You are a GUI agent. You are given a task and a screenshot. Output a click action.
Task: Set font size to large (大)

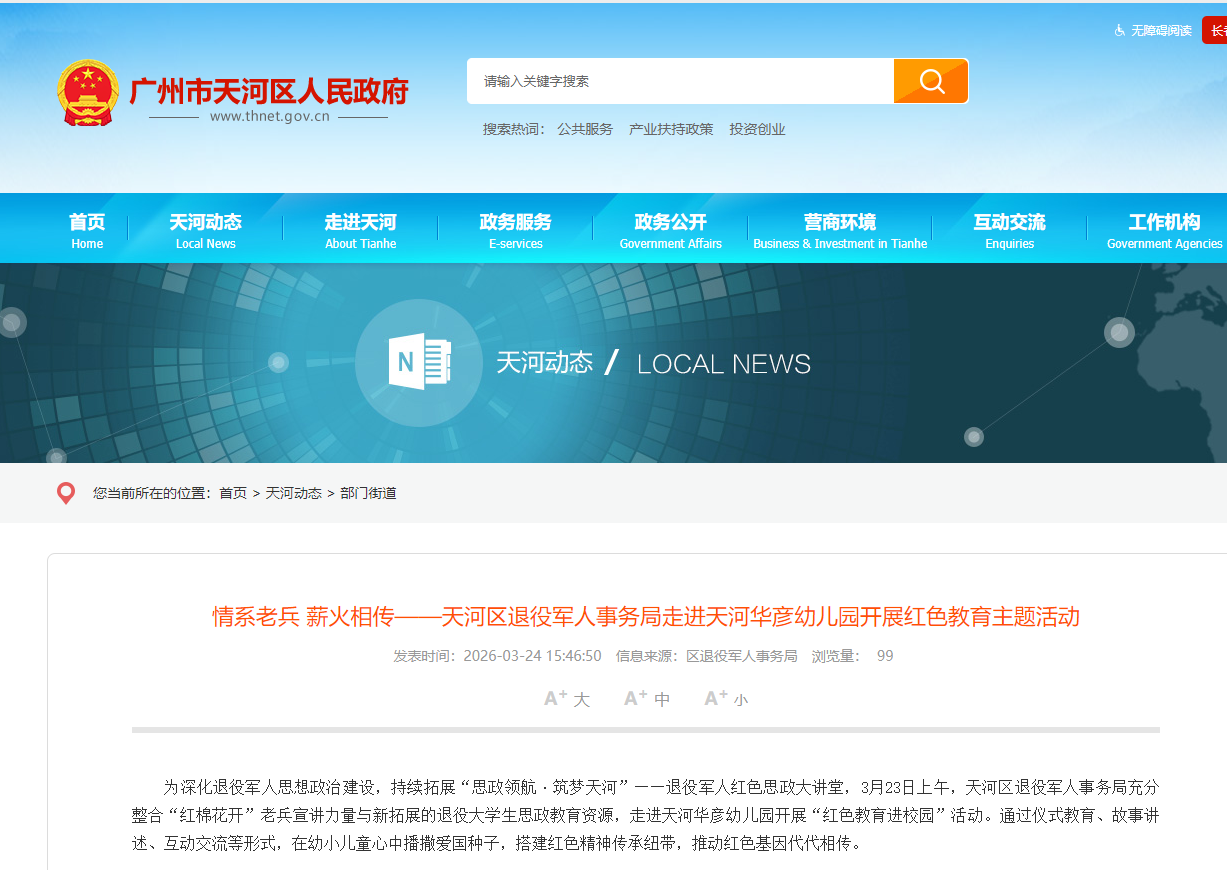tap(567, 699)
